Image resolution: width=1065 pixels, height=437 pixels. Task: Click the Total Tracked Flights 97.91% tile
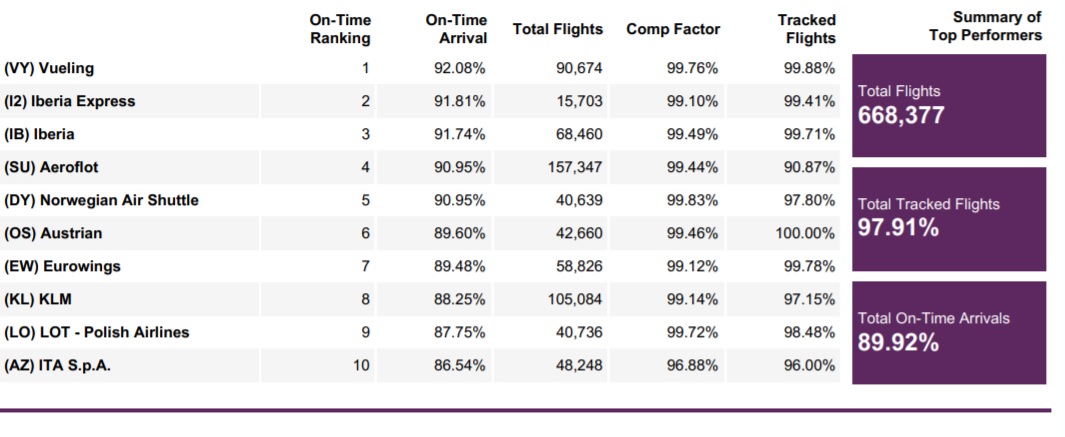(948, 218)
